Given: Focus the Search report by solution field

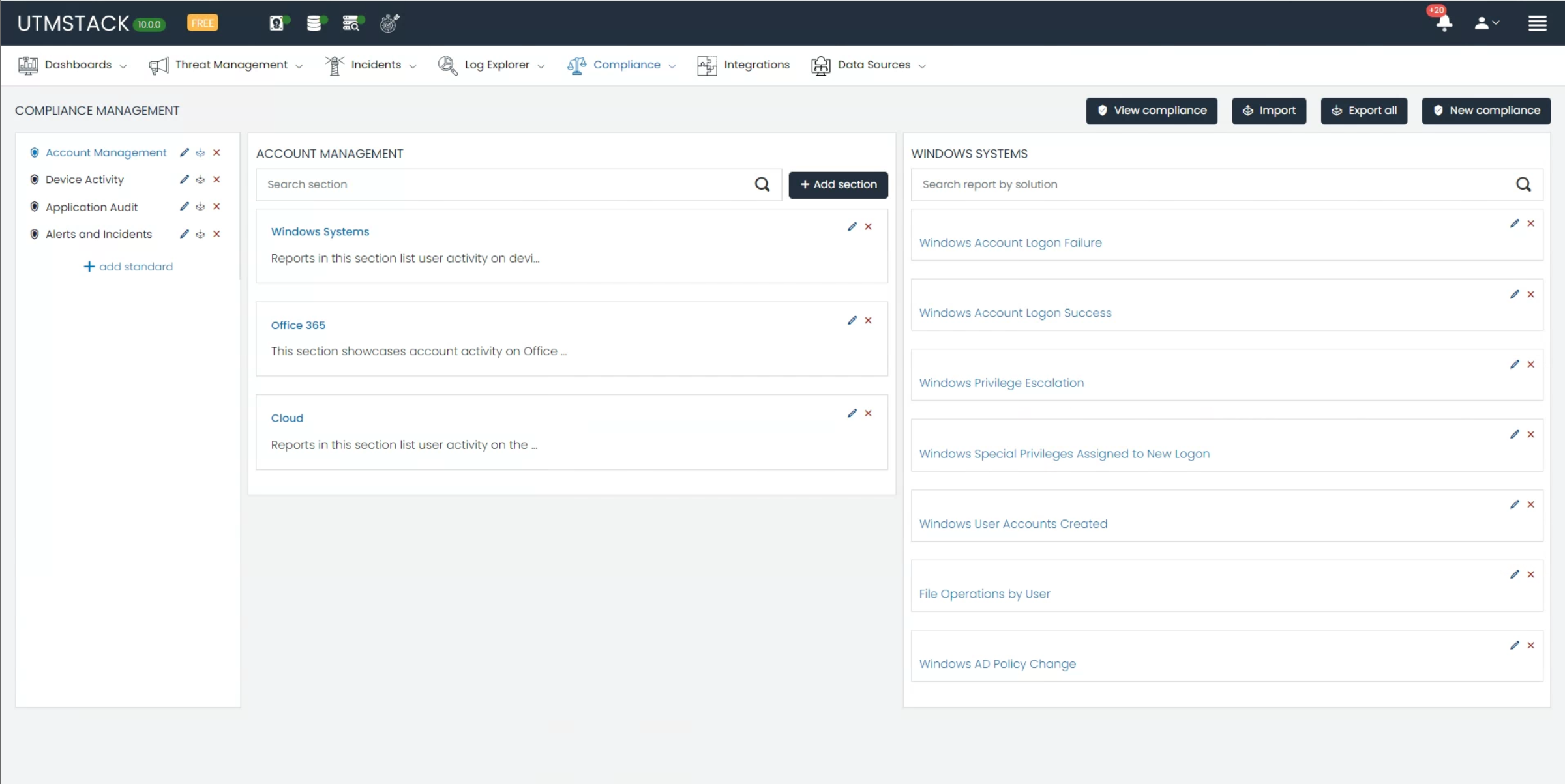Looking at the screenshot, I should click(1213, 184).
